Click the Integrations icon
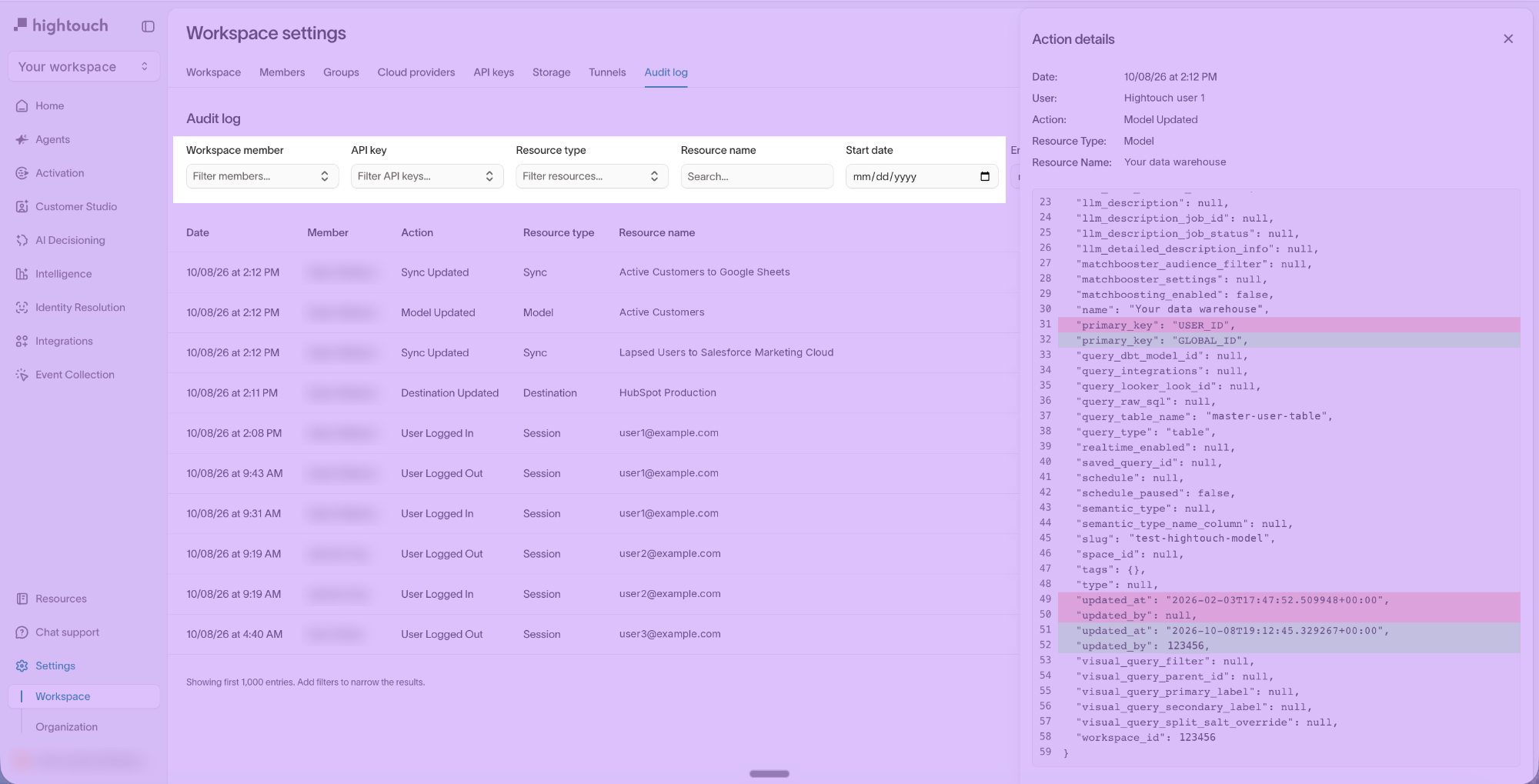Screen dimensions: 1539x784 (x=22, y=341)
